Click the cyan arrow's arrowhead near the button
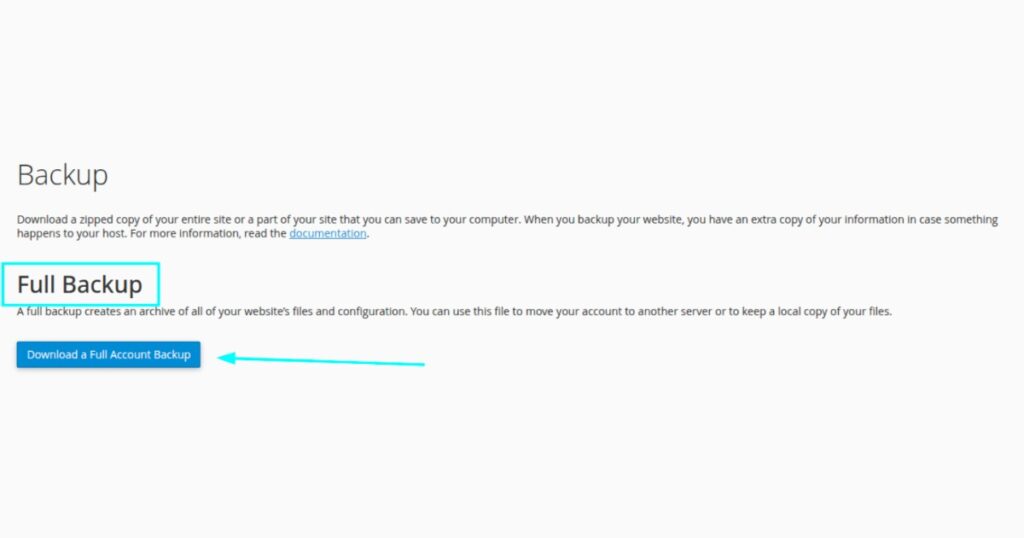 226,358
